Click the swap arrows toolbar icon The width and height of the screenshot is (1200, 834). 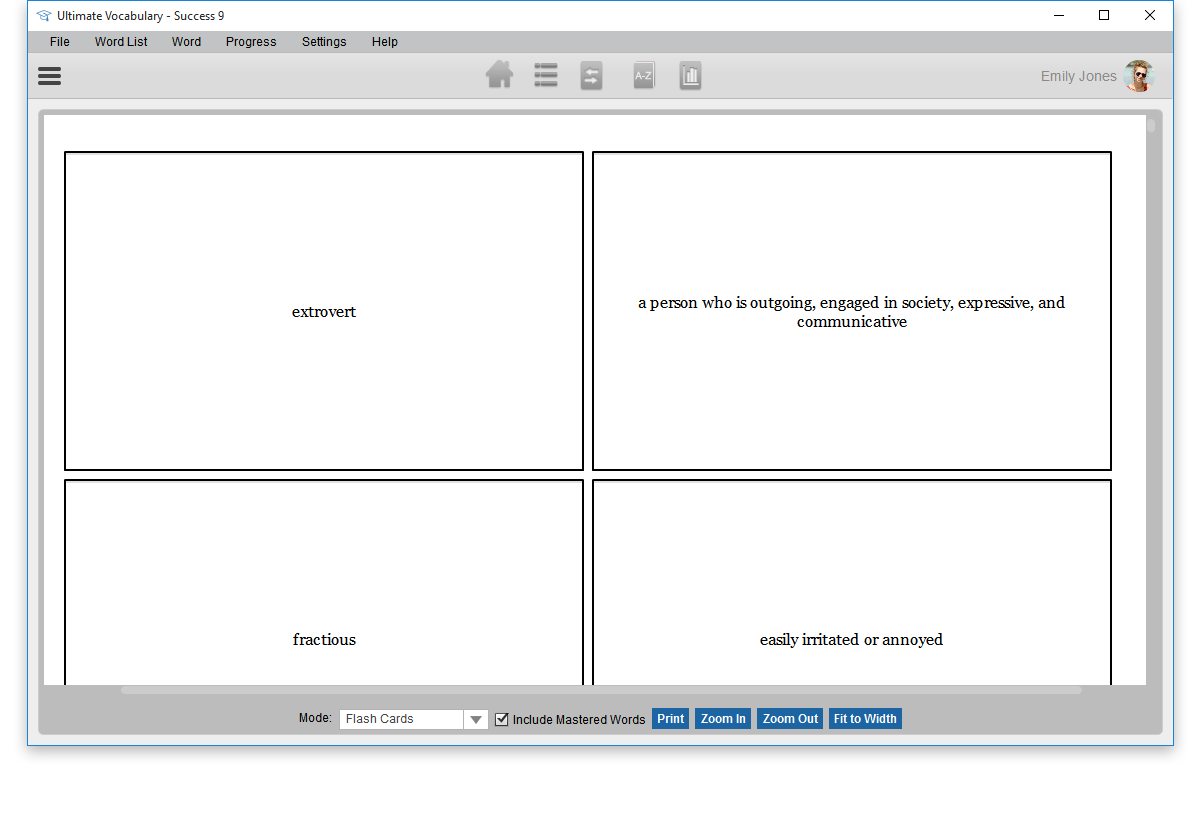click(x=592, y=76)
